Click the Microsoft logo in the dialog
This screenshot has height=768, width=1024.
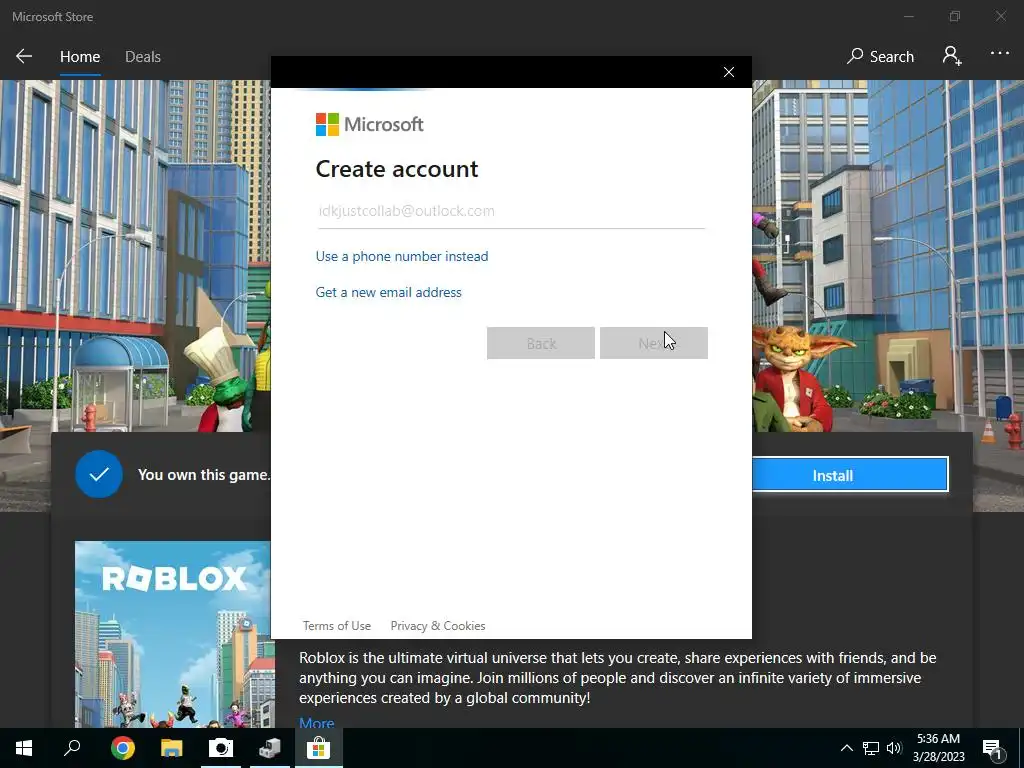click(370, 124)
